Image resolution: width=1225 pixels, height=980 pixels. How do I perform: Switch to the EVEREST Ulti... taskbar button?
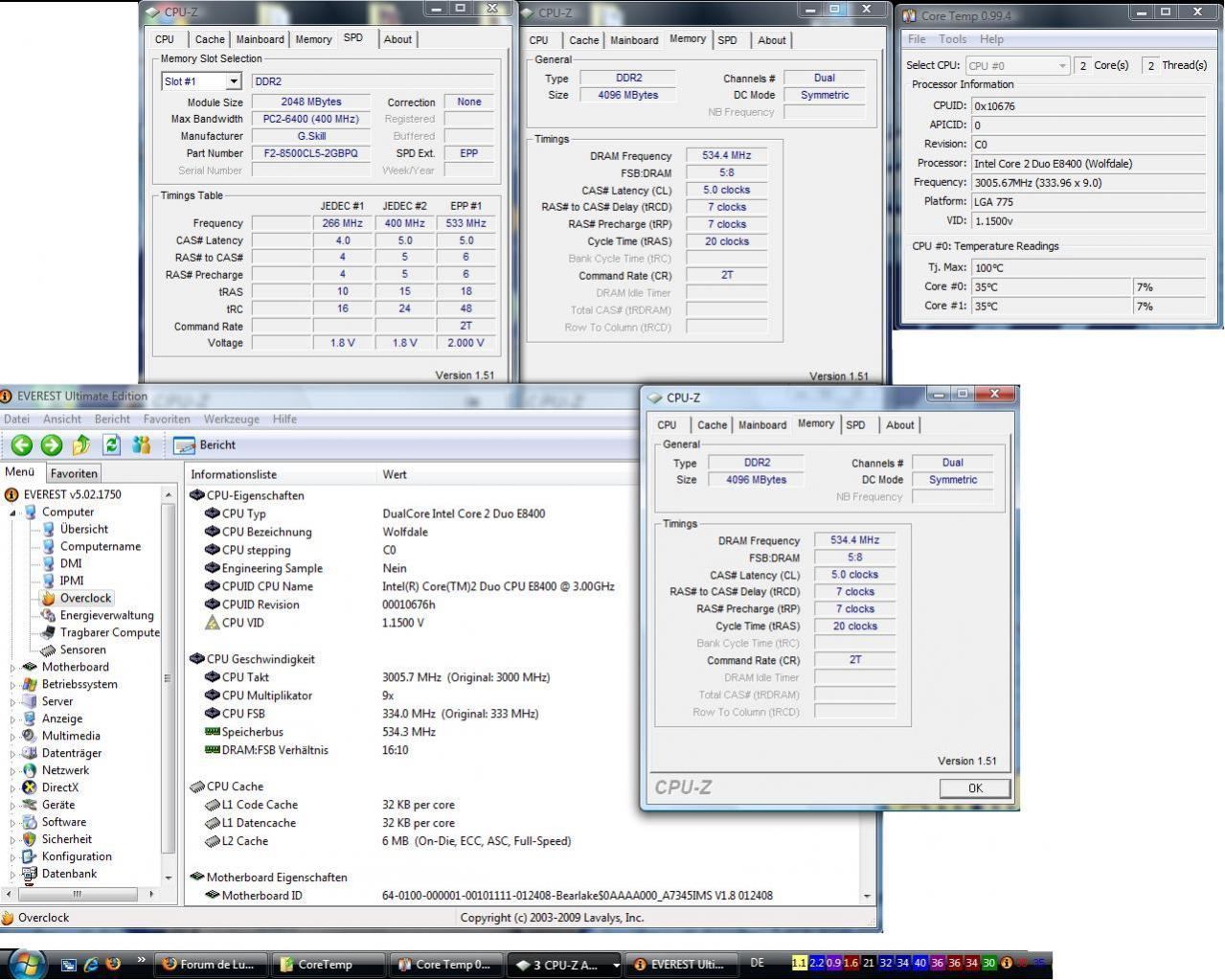tap(681, 965)
